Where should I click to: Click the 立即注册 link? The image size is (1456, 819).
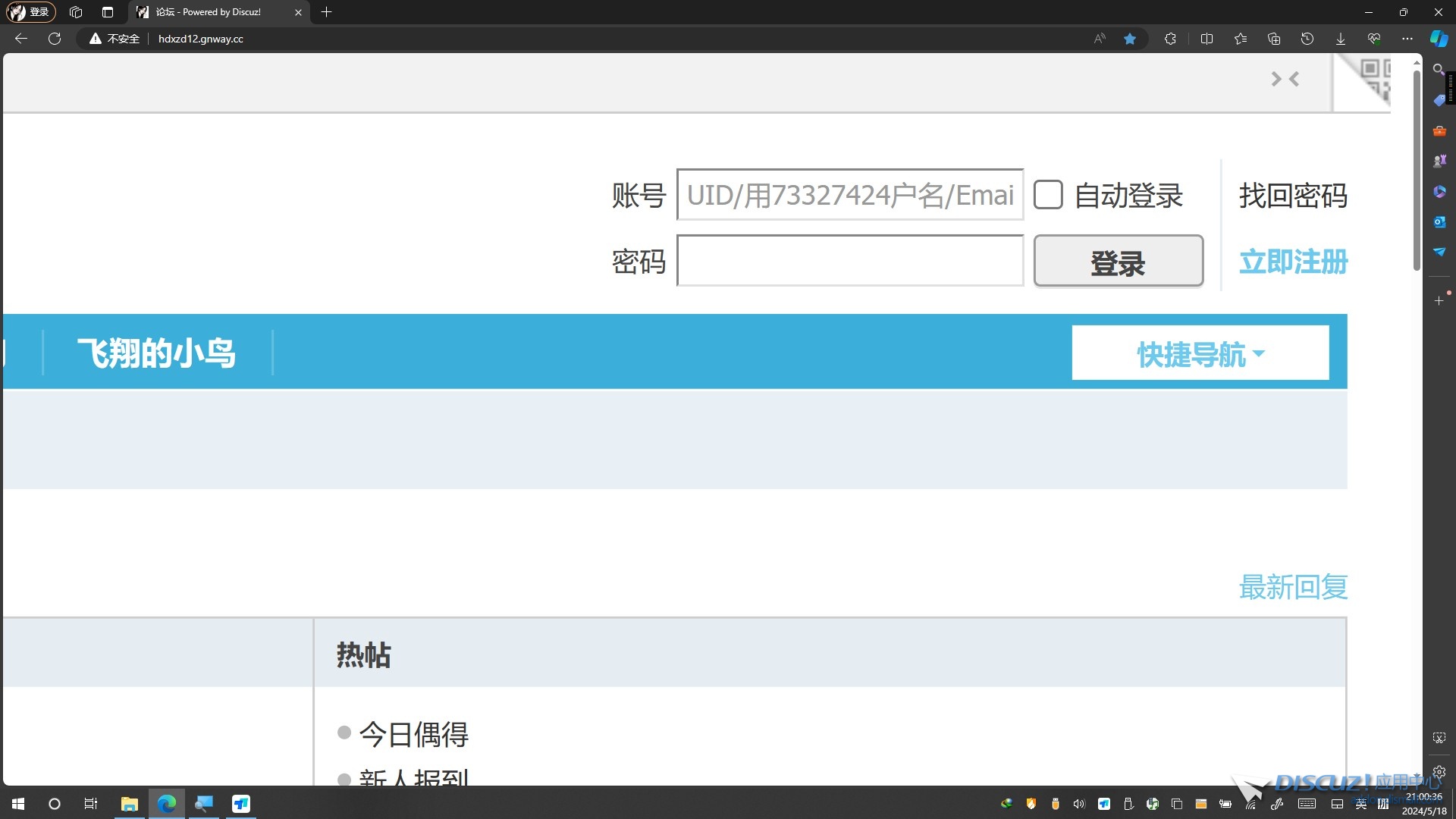pos(1293,262)
